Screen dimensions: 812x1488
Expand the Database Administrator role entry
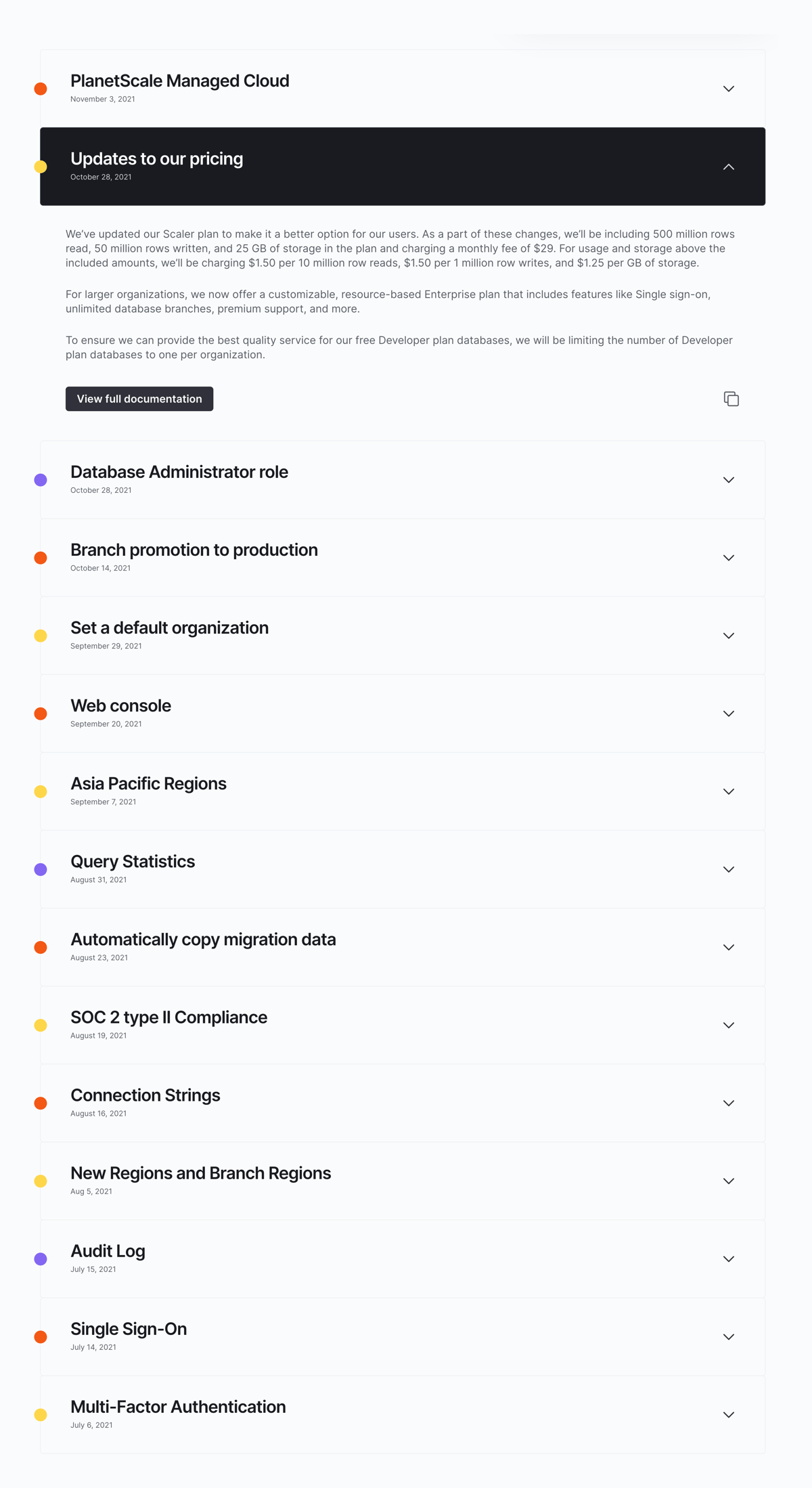pyautogui.click(x=728, y=479)
